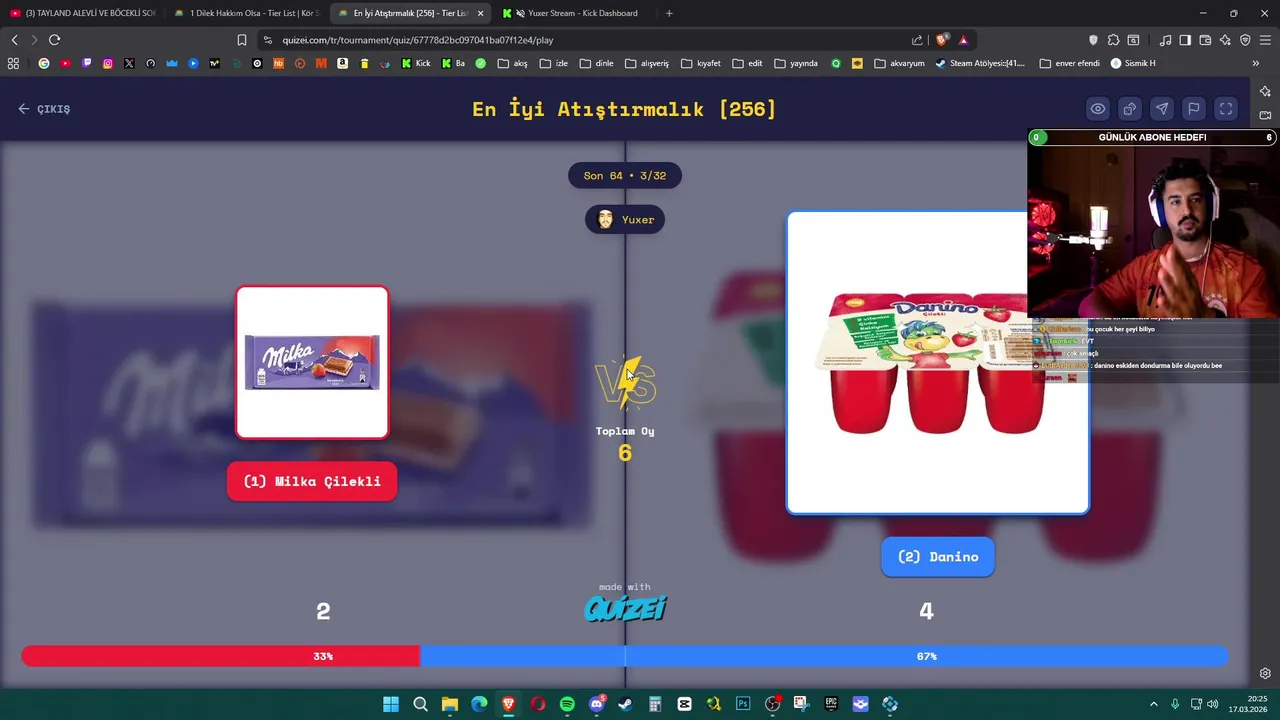Toggle the browser sidebar panel
This screenshot has height=720, width=1280.
(x=1185, y=40)
